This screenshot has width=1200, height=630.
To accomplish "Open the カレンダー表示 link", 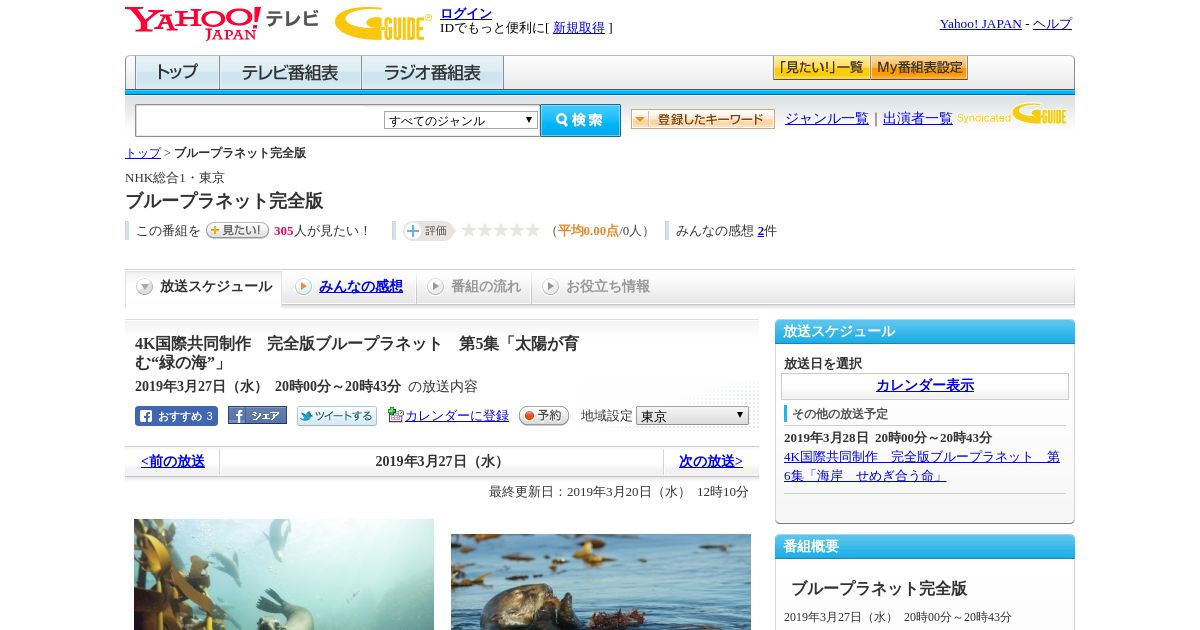I will [925, 386].
